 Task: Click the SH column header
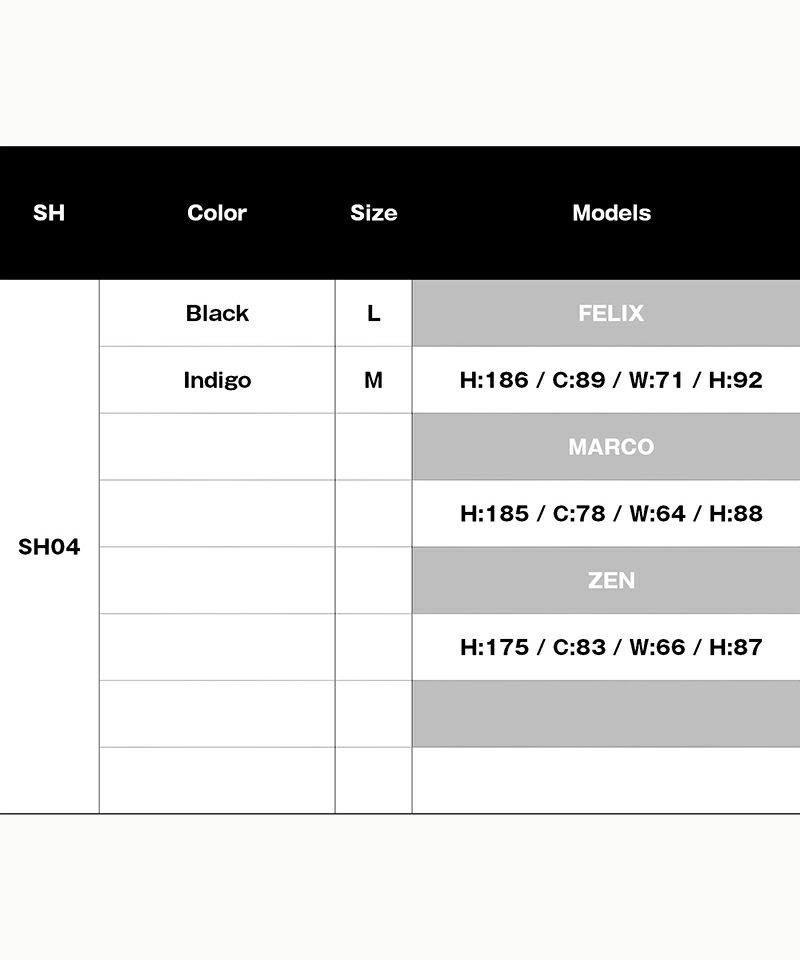tap(49, 213)
